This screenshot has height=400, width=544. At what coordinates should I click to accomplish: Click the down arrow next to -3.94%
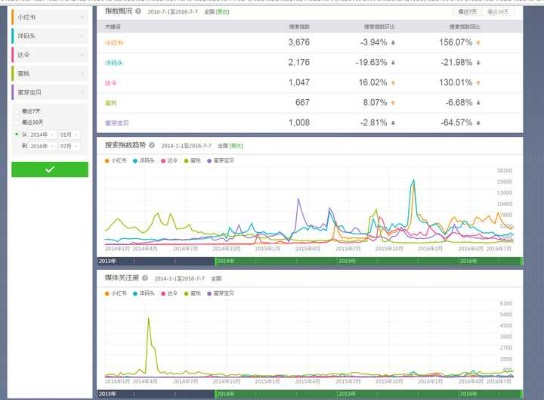coord(393,43)
